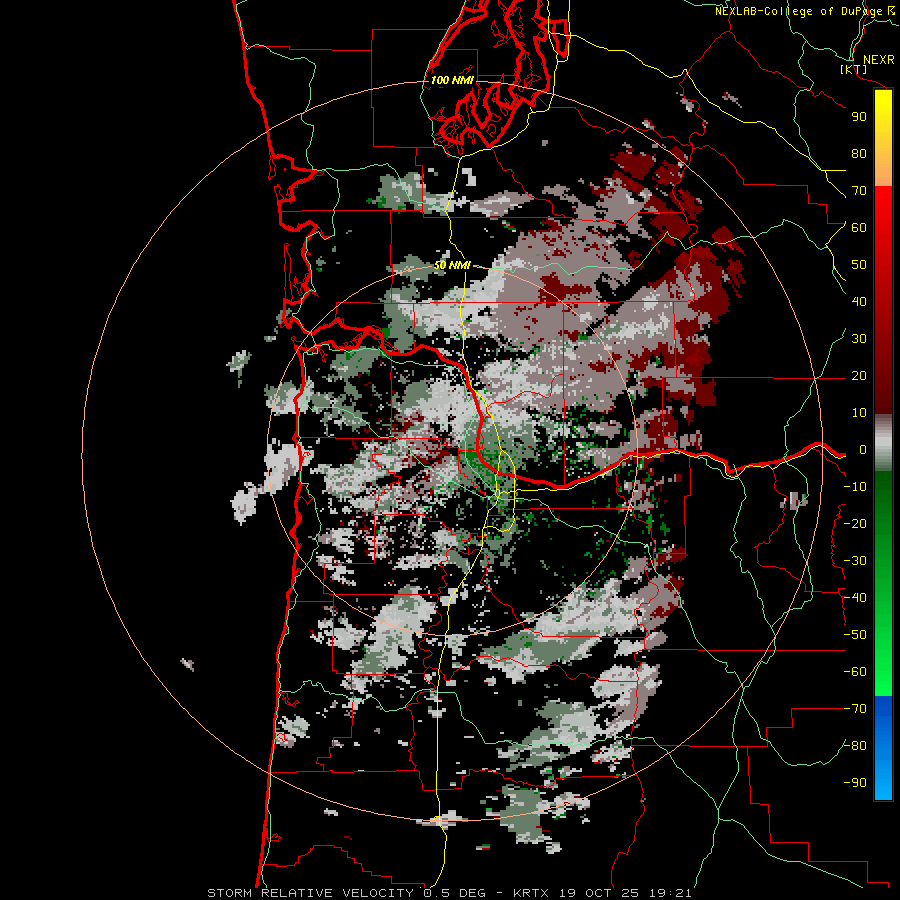Click the 'STORM RELATIVE VELOCITY 0.5 DEG' caption
The width and height of the screenshot is (900, 900).
tap(346, 893)
